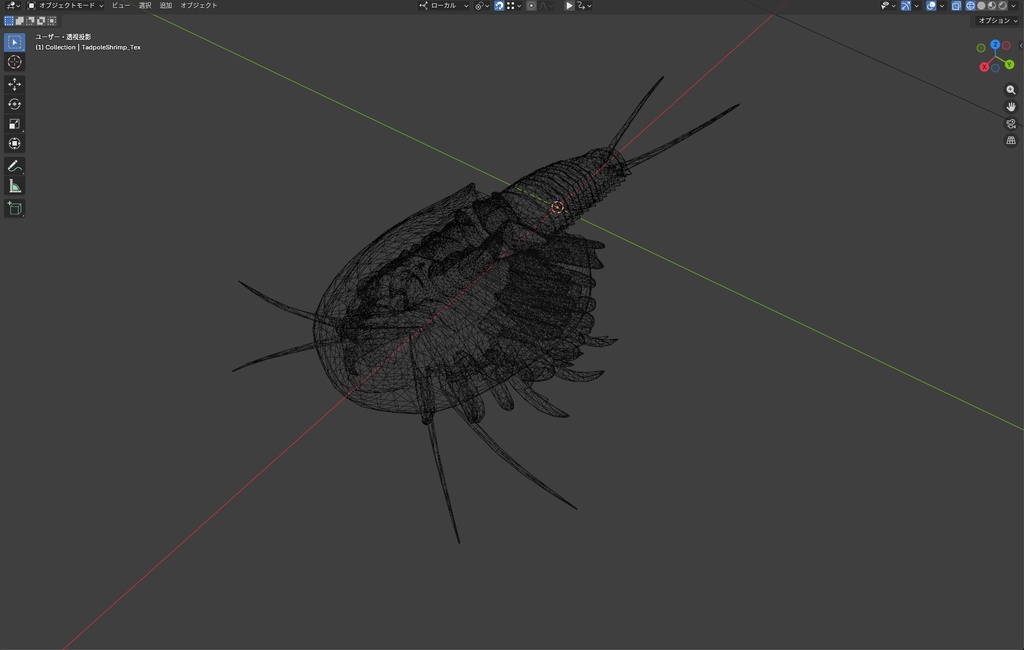Click the negative Z hollow blue circle
The width and height of the screenshot is (1024, 650).
pos(995,68)
